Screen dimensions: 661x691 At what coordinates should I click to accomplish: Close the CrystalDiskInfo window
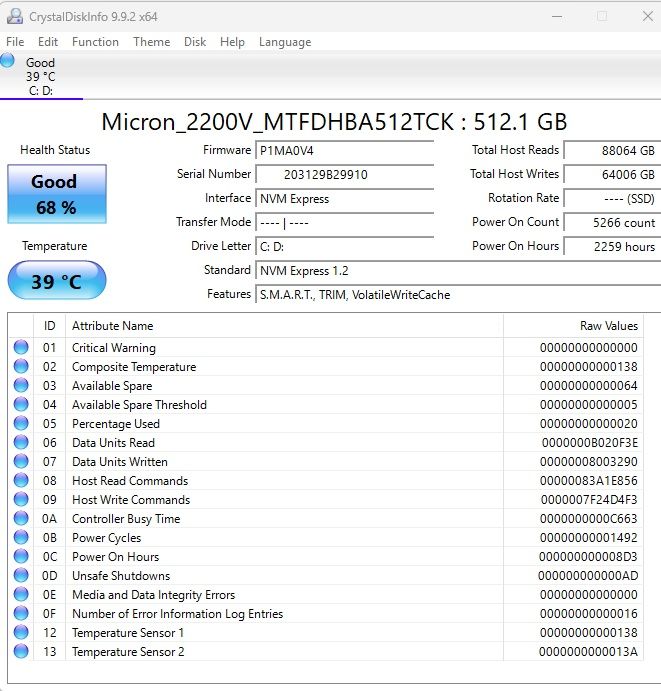pos(647,17)
